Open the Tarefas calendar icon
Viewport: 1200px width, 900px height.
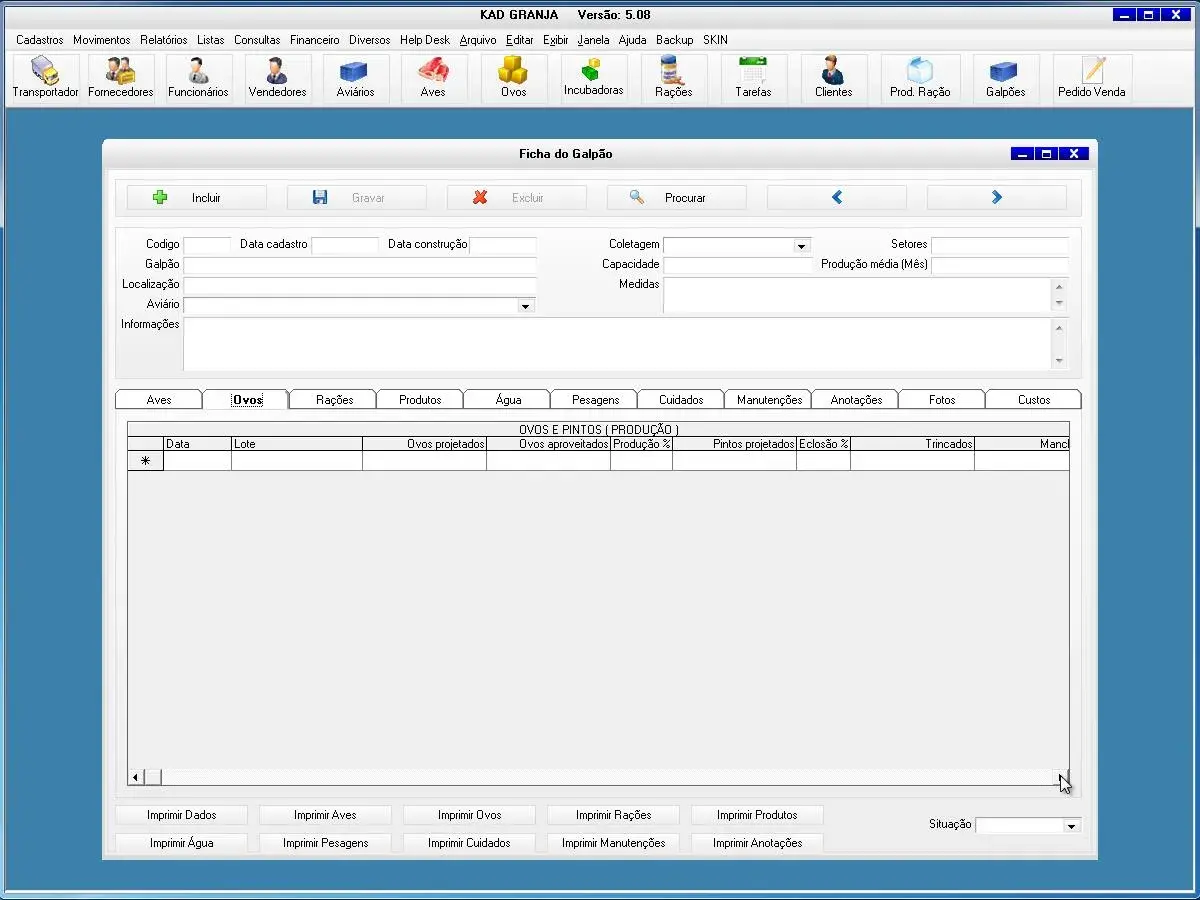pos(753,78)
